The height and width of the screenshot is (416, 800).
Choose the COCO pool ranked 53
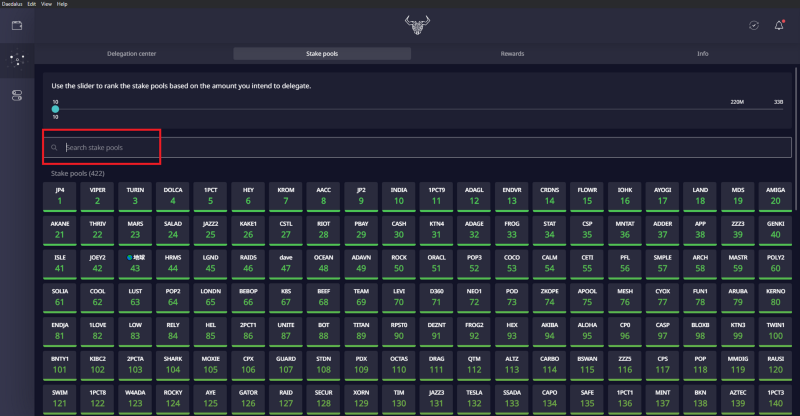pos(512,264)
